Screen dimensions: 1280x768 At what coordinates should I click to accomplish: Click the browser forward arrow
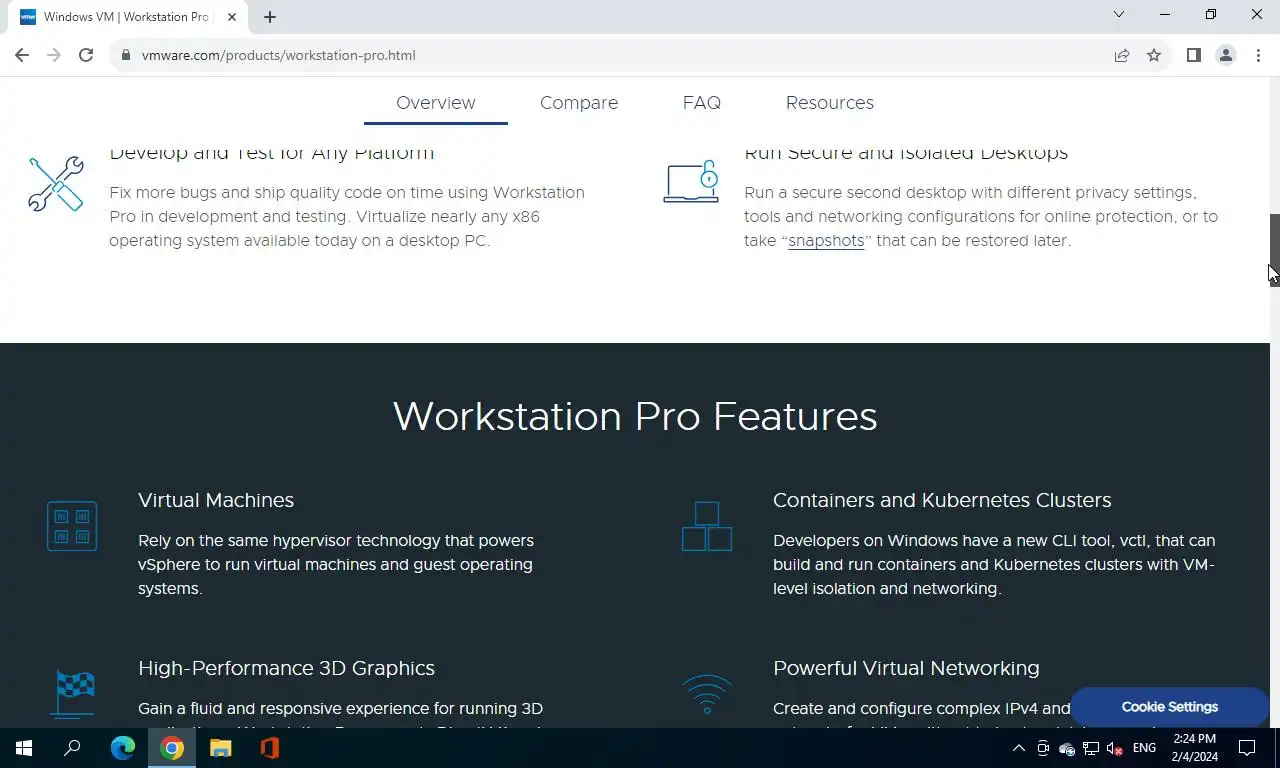(x=54, y=55)
